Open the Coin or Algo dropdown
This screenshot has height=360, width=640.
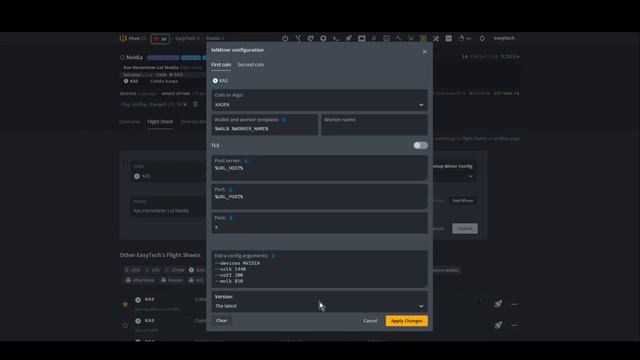pos(319,100)
